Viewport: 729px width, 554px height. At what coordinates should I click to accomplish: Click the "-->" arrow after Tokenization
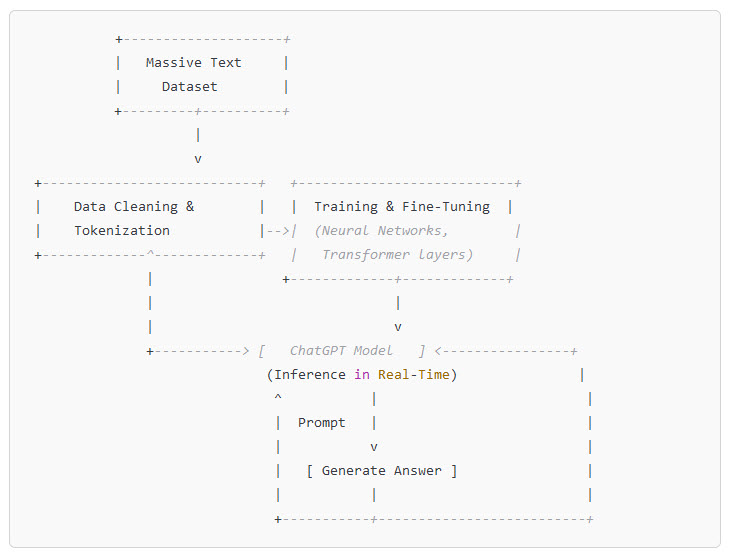277,231
